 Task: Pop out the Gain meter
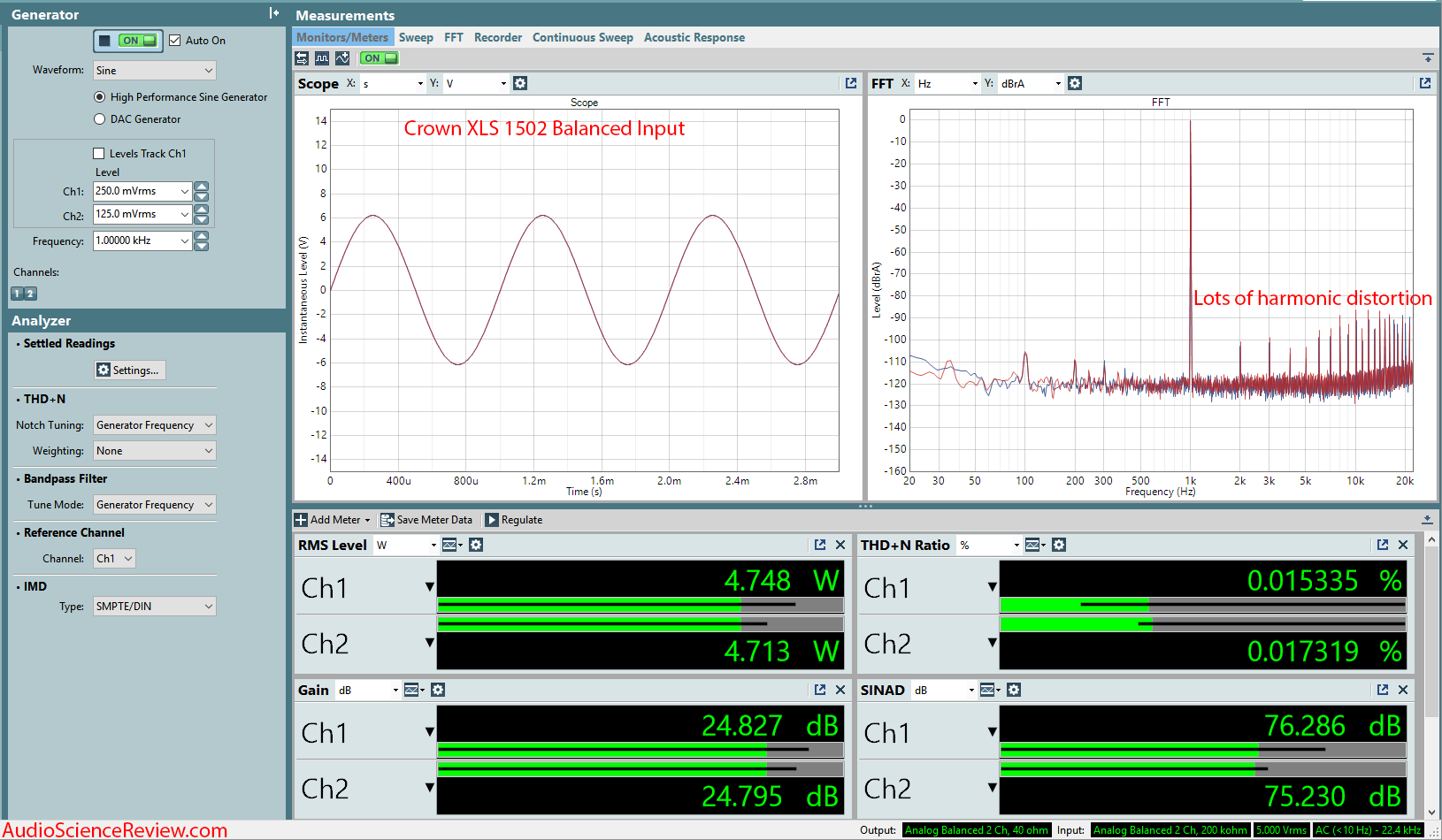(x=820, y=690)
